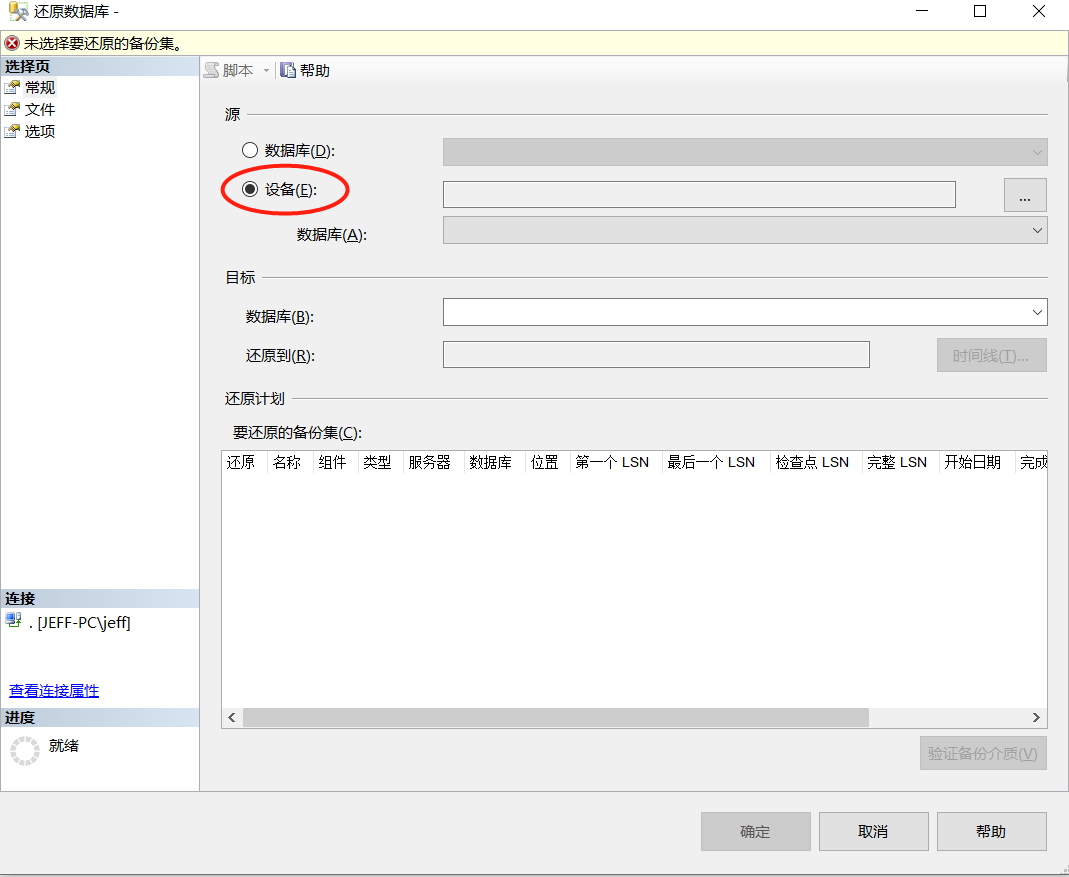Image resolution: width=1069 pixels, height=877 pixels.
Task: Click the progress spinner icon
Action: click(x=25, y=751)
